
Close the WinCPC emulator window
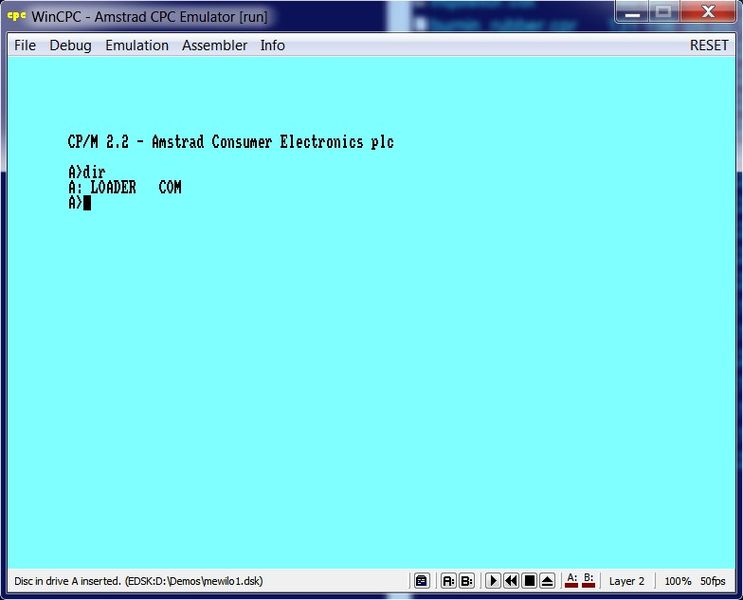pyautogui.click(x=708, y=11)
